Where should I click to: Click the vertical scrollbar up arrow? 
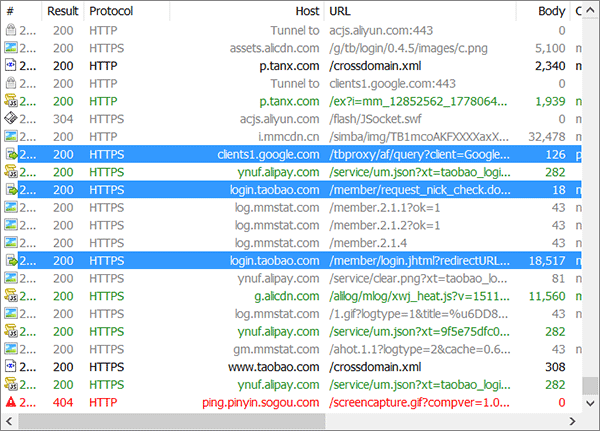click(590, 11)
